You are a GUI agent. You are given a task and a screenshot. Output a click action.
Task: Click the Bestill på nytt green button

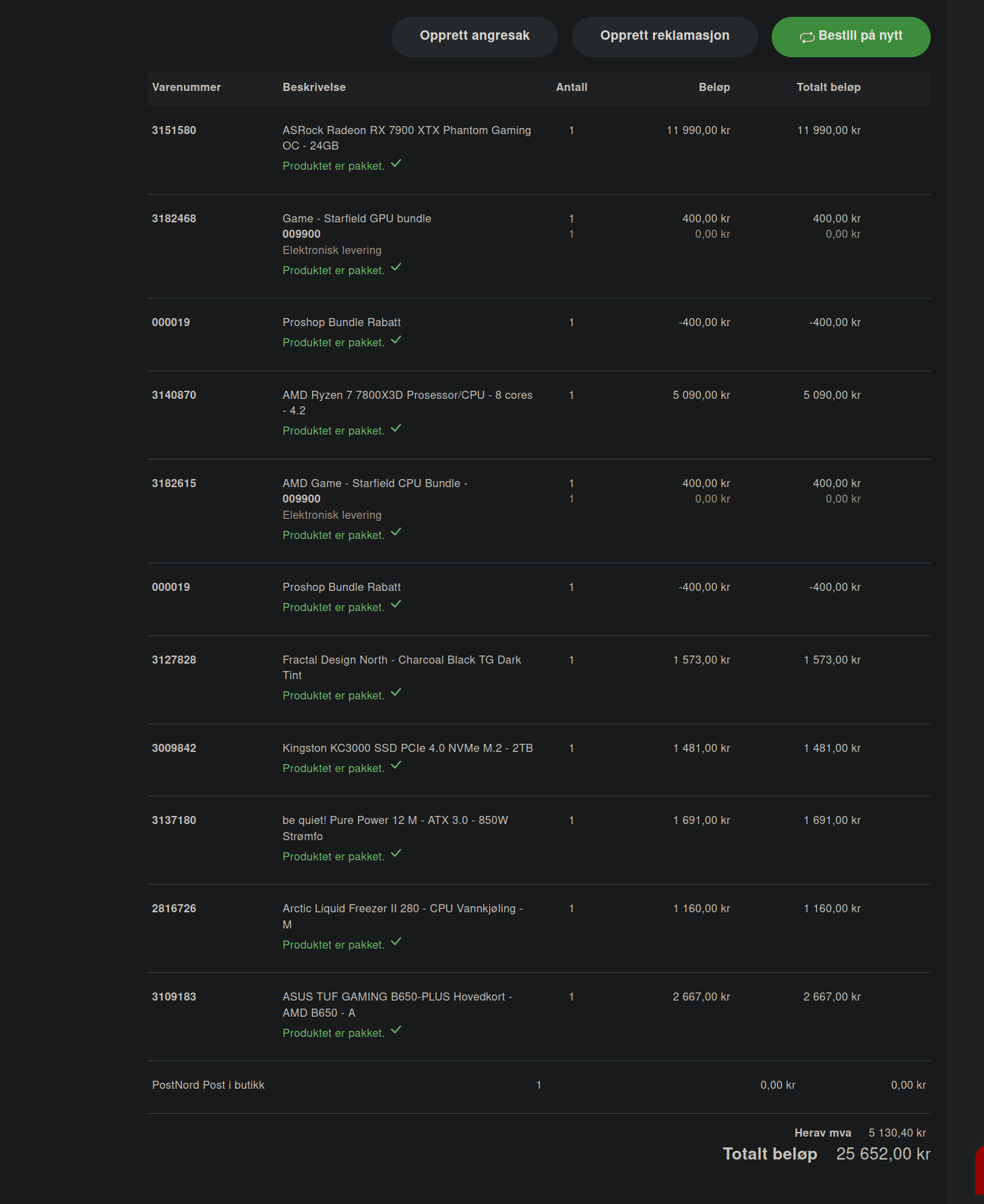point(851,36)
